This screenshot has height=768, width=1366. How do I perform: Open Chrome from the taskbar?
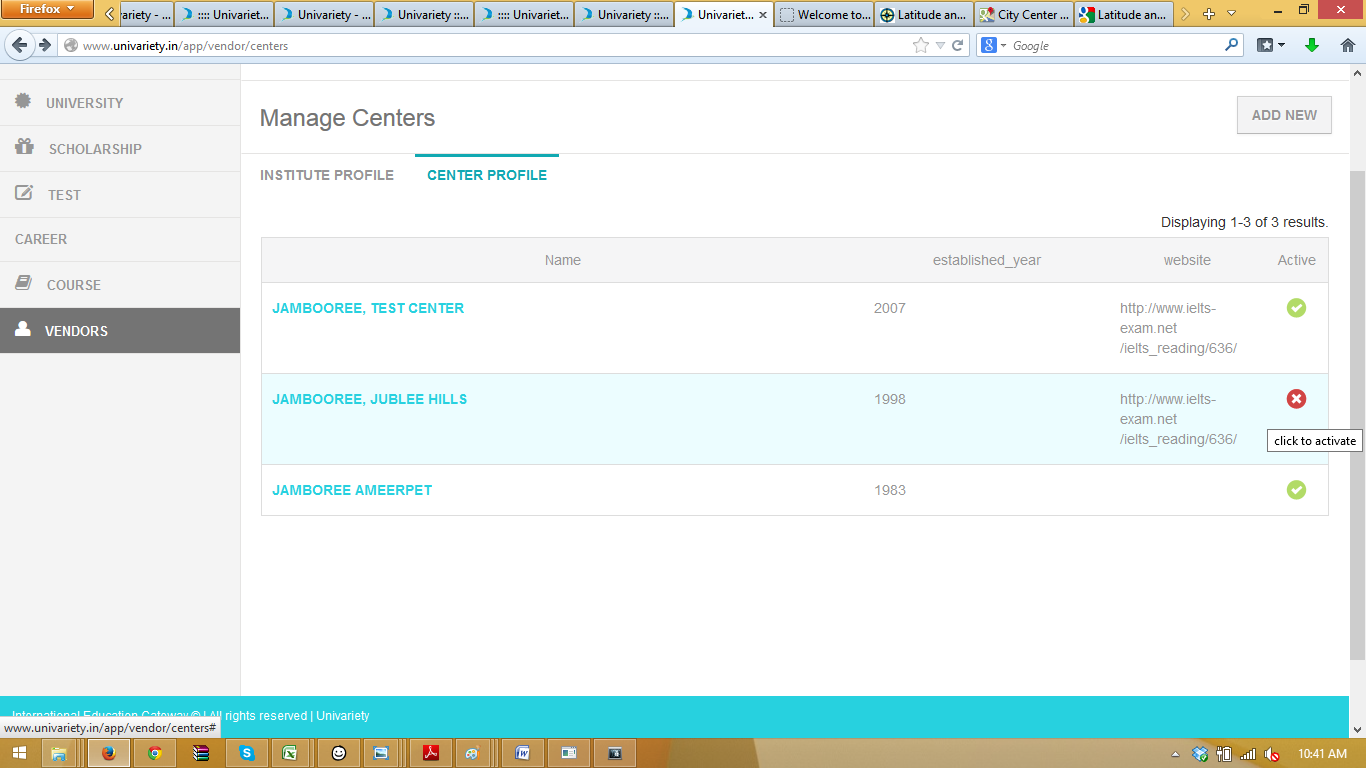point(155,753)
